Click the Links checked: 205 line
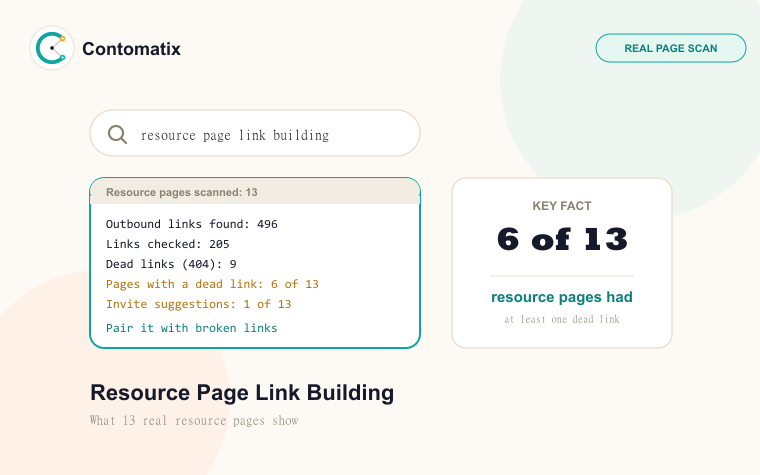Image resolution: width=760 pixels, height=475 pixels. coord(168,244)
